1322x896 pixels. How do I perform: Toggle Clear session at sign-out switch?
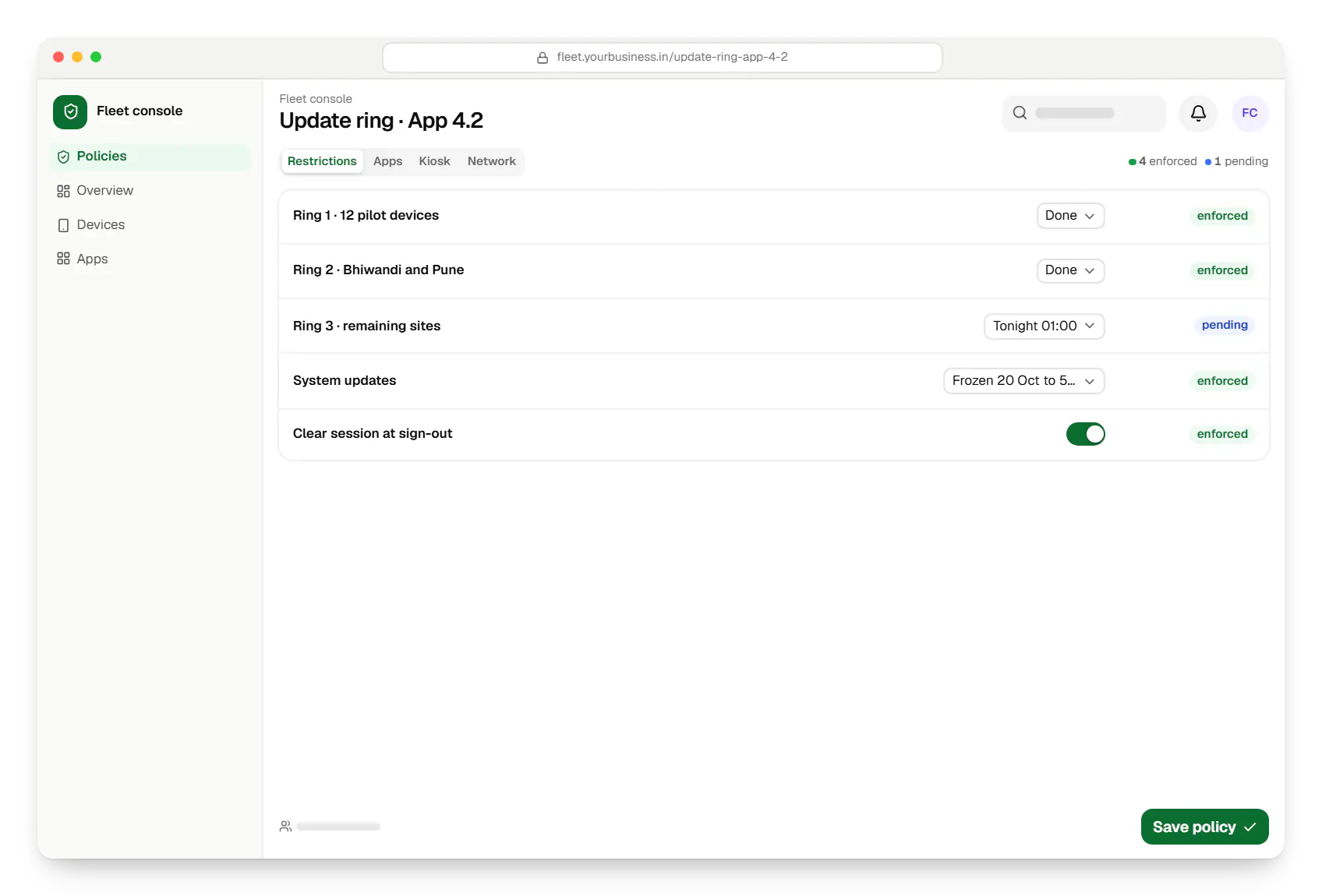pyautogui.click(x=1085, y=434)
